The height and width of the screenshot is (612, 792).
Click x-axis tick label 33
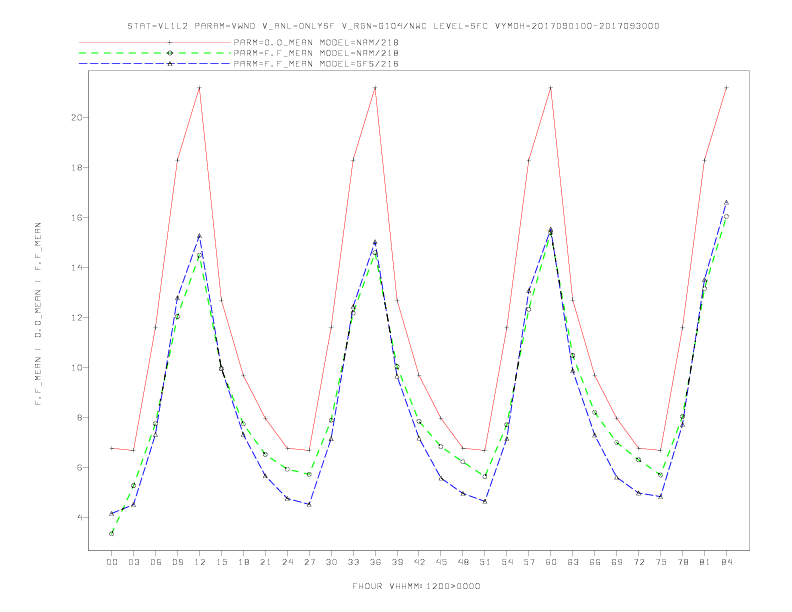(353, 562)
